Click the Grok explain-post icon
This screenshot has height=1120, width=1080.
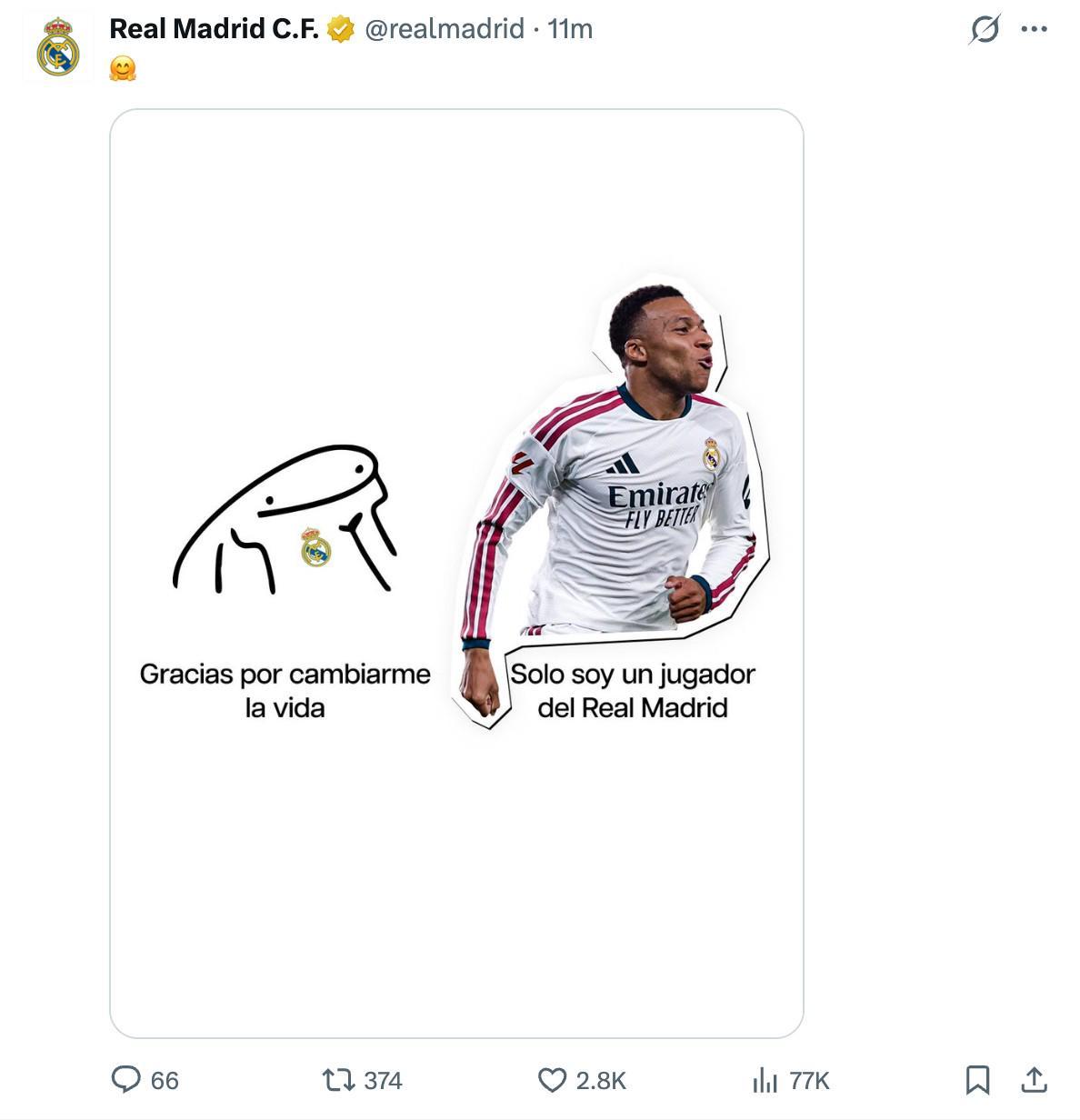tap(985, 29)
